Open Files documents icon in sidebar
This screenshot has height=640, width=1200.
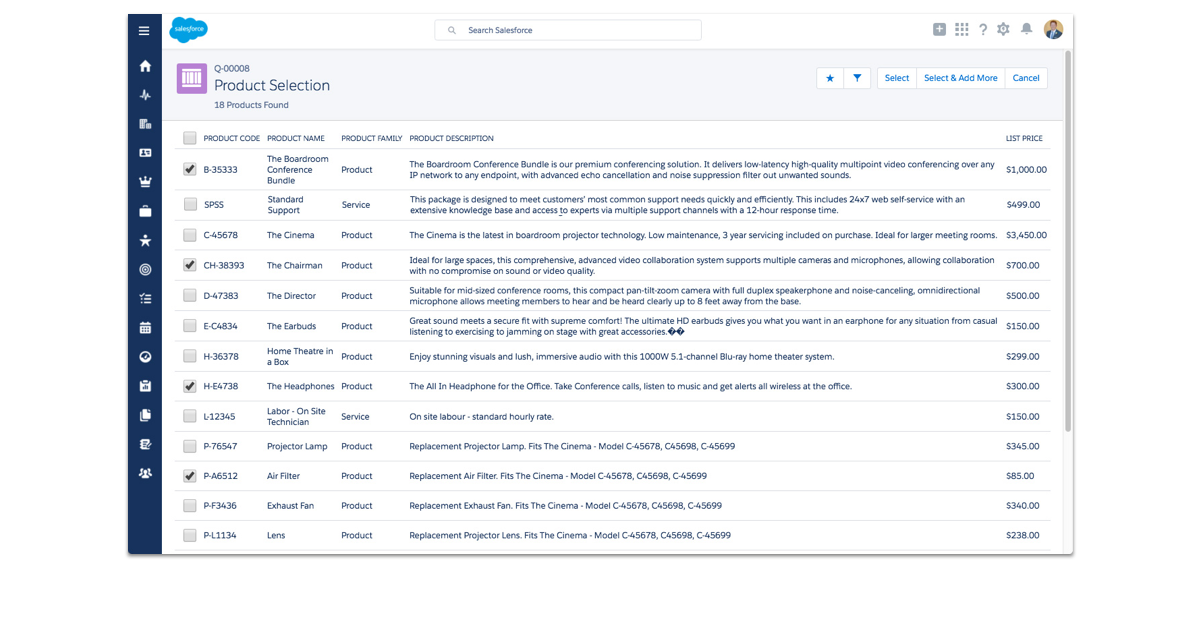[x=145, y=415]
